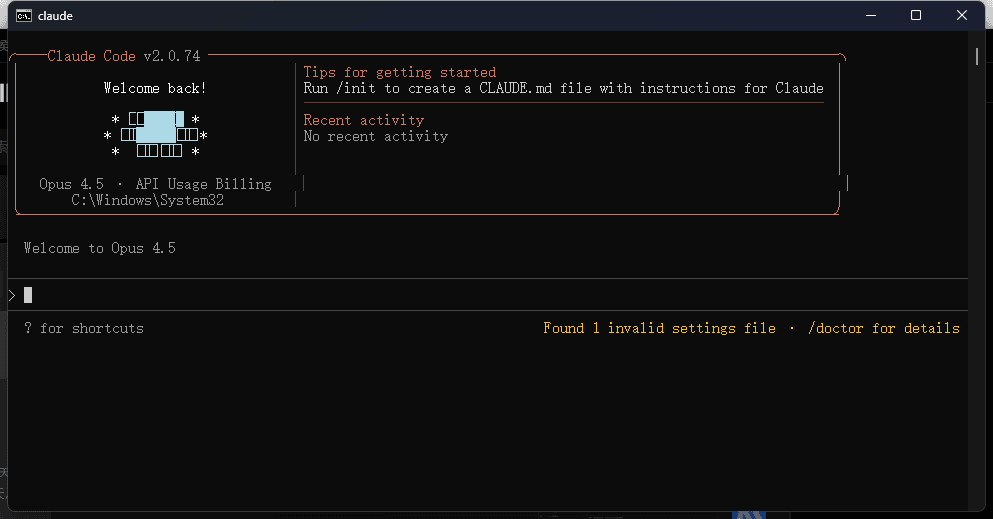Click the "Welcome back!" greeting

click(155, 88)
